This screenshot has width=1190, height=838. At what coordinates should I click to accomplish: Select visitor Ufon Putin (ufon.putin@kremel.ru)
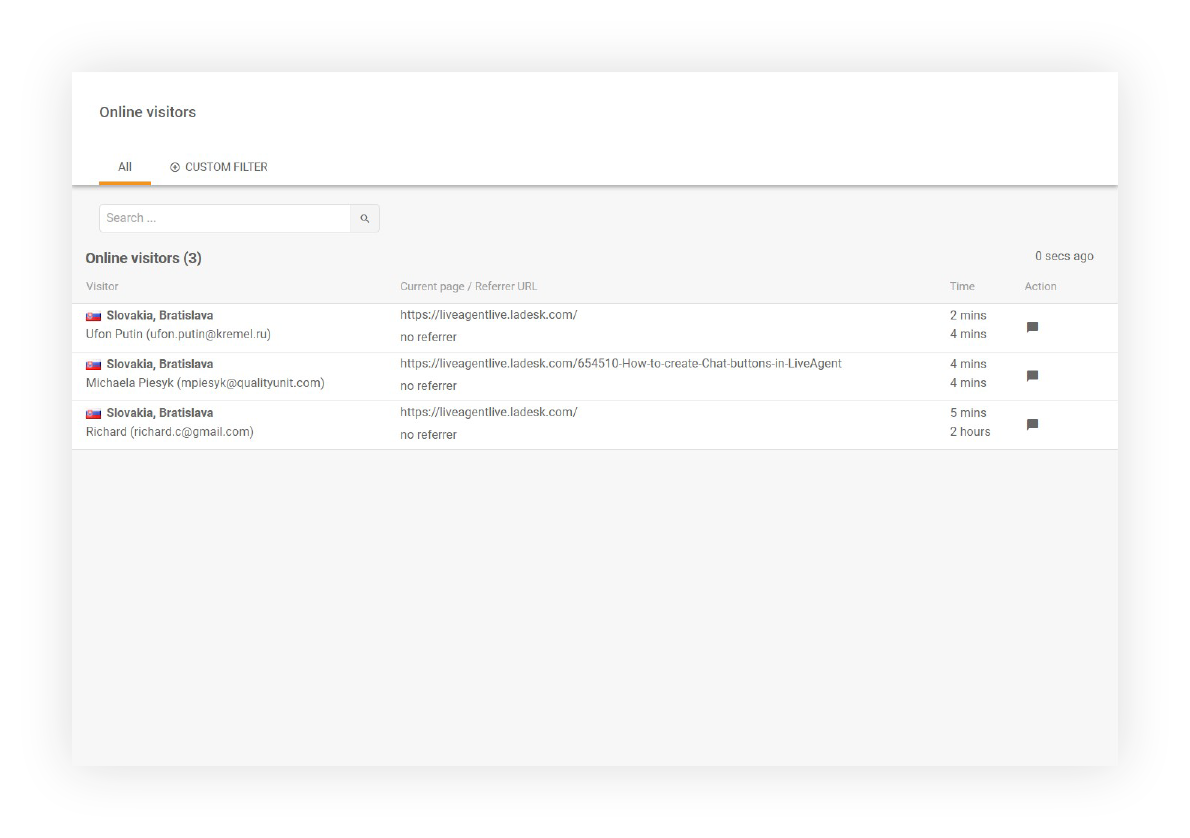(x=178, y=334)
